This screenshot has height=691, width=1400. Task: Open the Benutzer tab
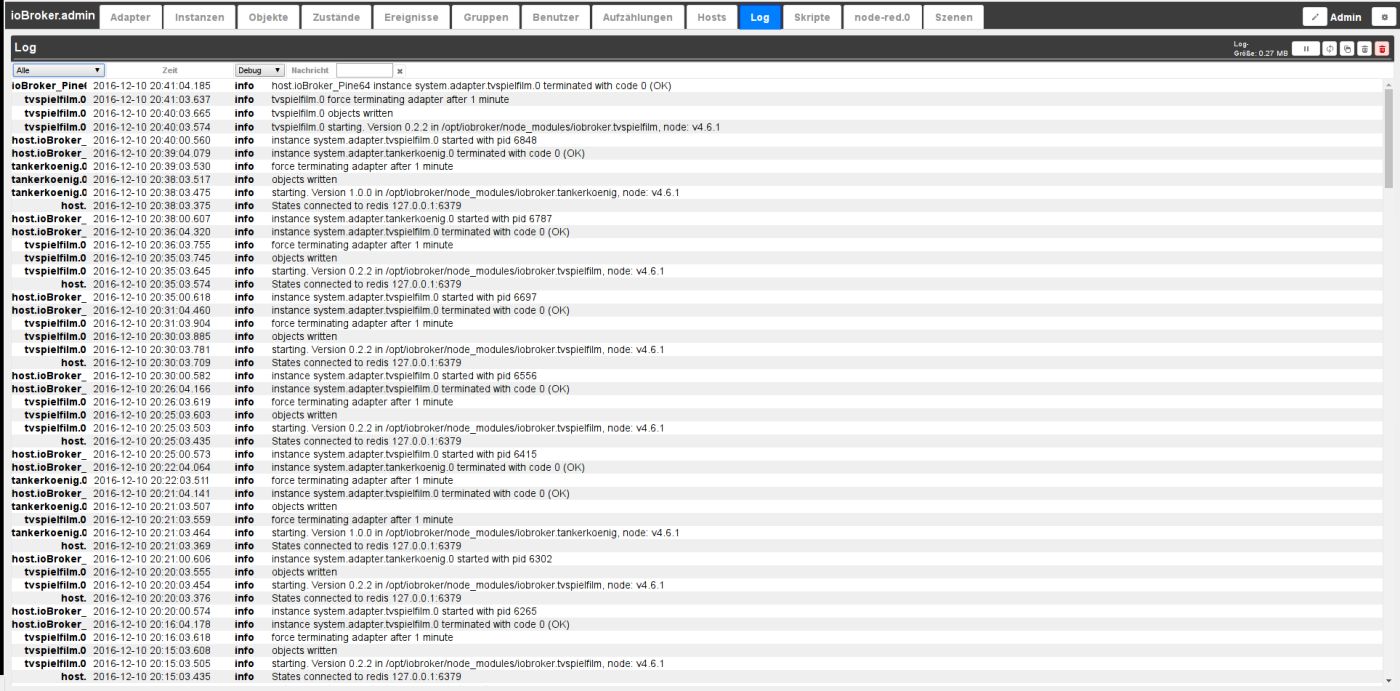(555, 17)
